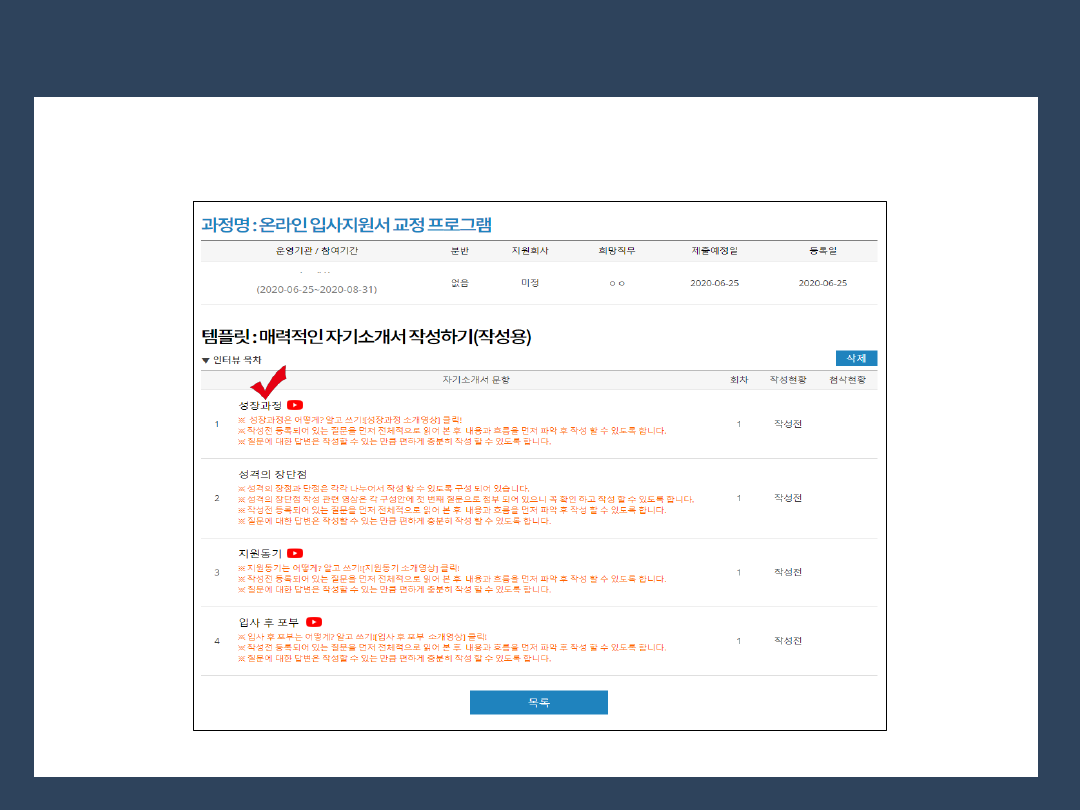This screenshot has width=1080, height=810.
Task: Click the 회차 column header
Action: (738, 380)
